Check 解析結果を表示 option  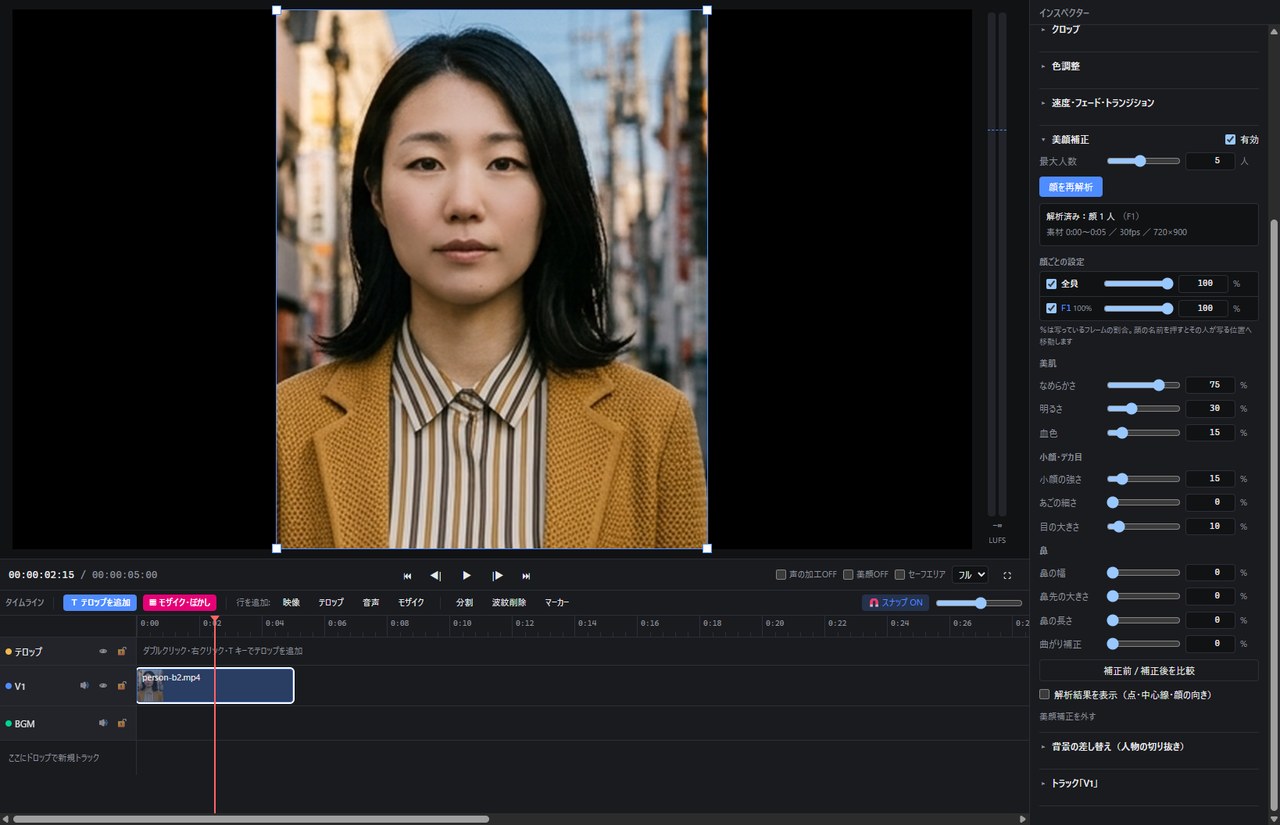pos(1045,694)
